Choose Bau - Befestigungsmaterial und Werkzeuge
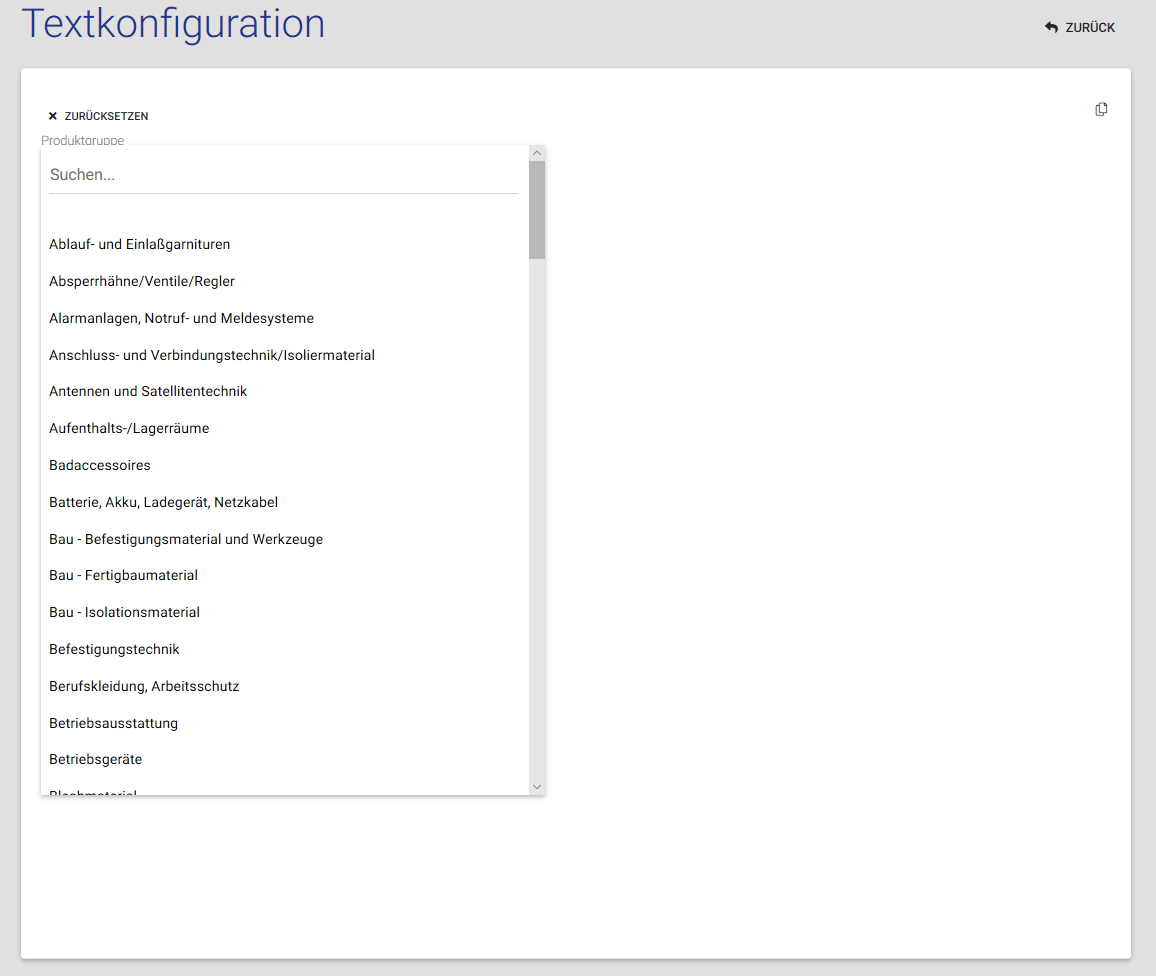The width and height of the screenshot is (1156, 976). pyautogui.click(x=186, y=539)
